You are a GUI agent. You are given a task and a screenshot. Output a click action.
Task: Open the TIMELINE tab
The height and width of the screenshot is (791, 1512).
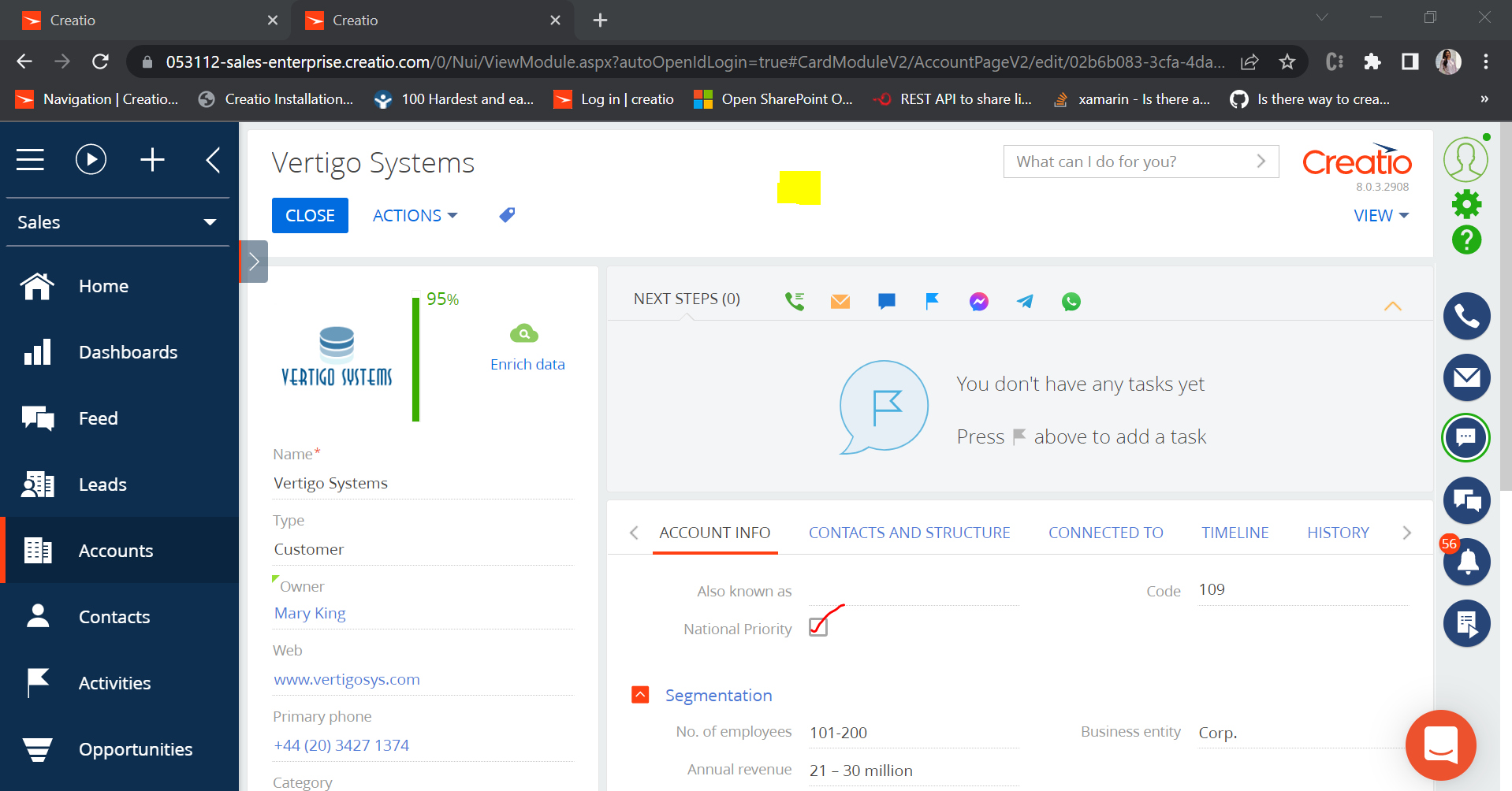coord(1235,533)
